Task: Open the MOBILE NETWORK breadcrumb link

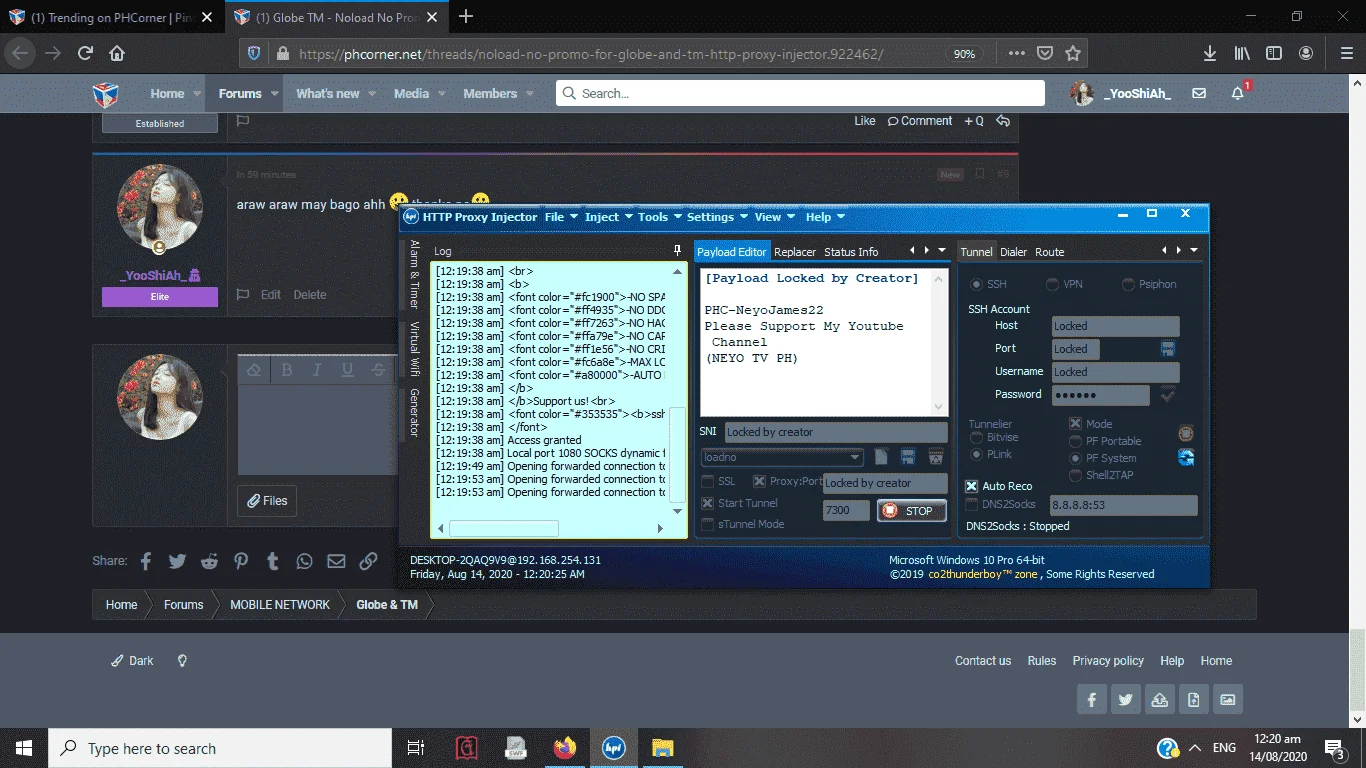Action: coord(280,605)
